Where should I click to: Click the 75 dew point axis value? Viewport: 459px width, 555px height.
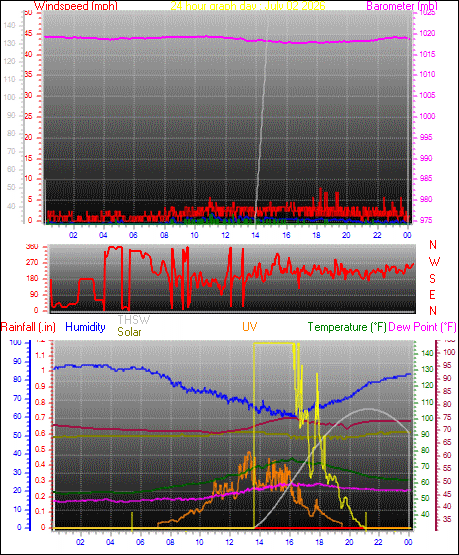point(447,418)
